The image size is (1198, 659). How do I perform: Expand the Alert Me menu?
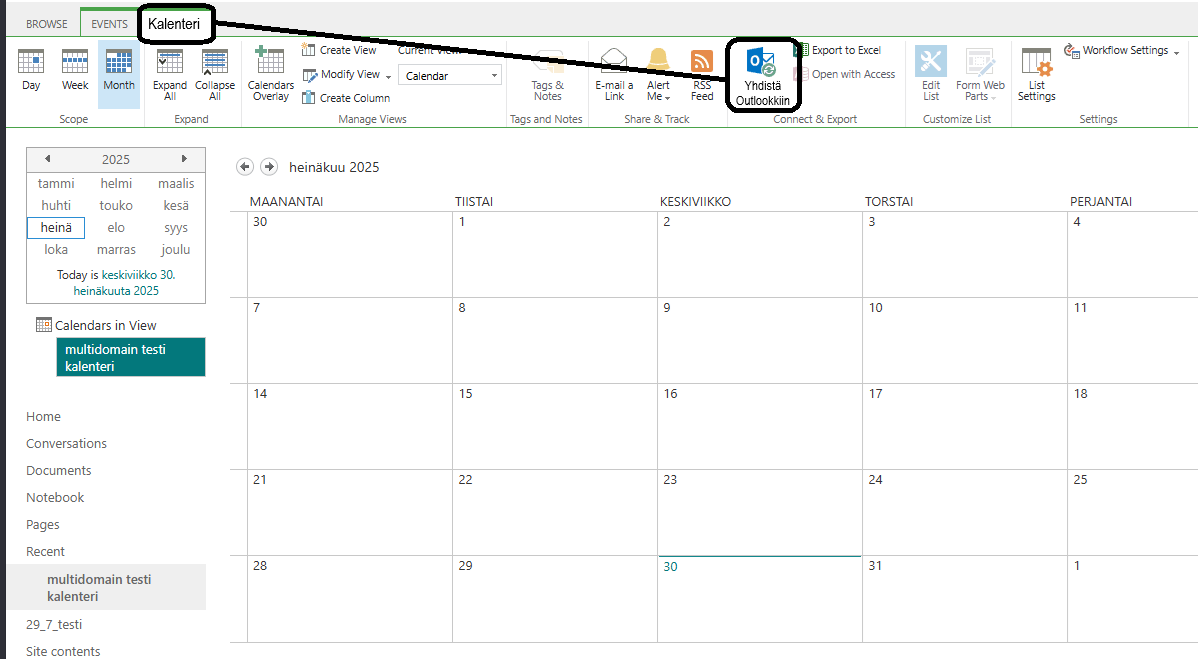pyautogui.click(x=658, y=73)
